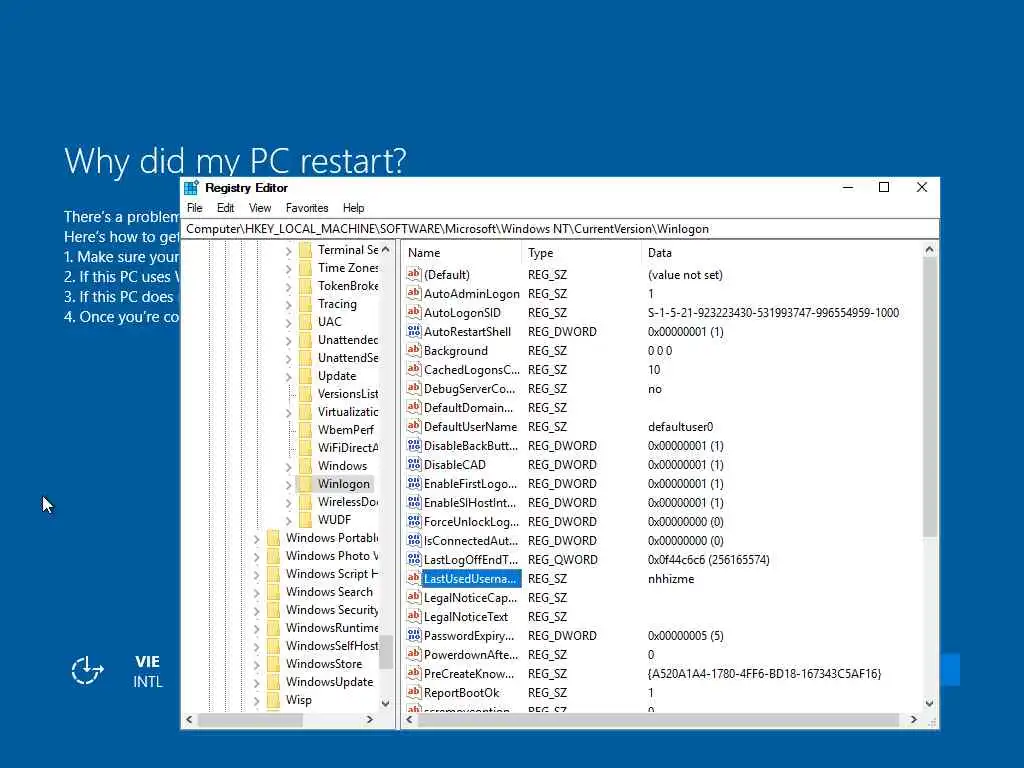This screenshot has height=768, width=1024.
Task: Click the string icon beside PreCreateKnow...
Action: coord(413,673)
